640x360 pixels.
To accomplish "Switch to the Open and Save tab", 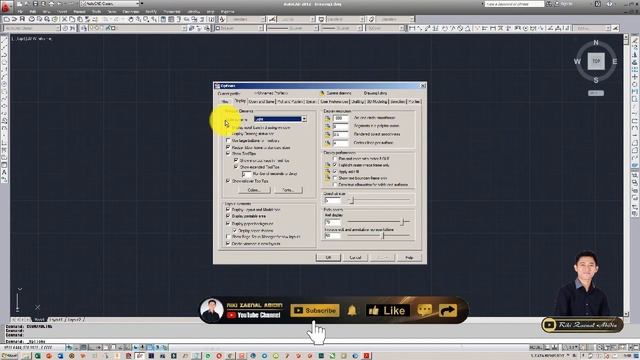I will (262, 102).
